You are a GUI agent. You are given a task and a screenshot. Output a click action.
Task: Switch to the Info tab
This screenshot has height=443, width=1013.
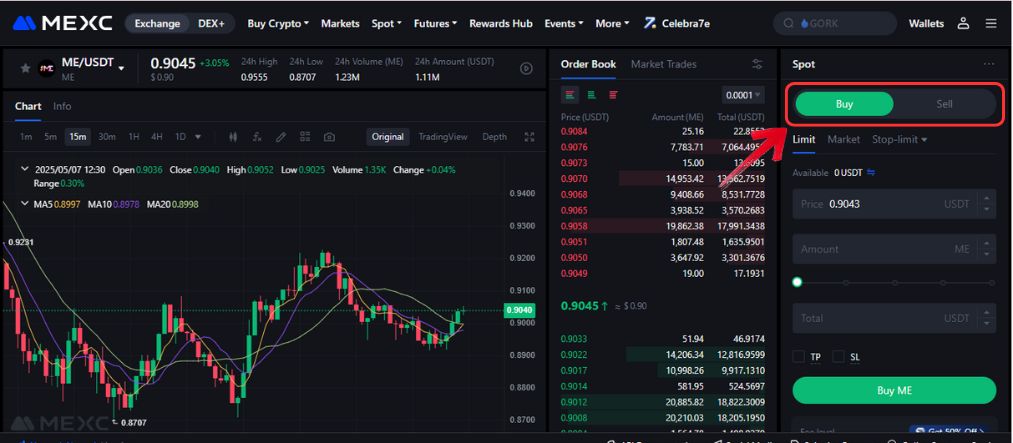(x=62, y=107)
